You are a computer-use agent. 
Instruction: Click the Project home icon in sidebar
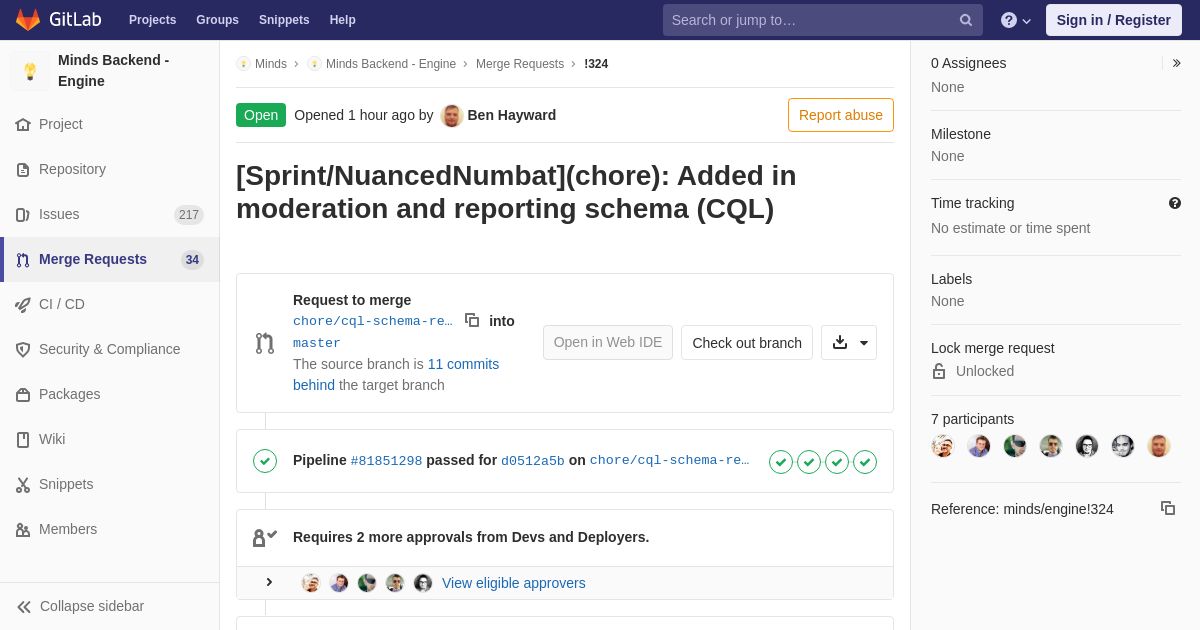pos(23,125)
